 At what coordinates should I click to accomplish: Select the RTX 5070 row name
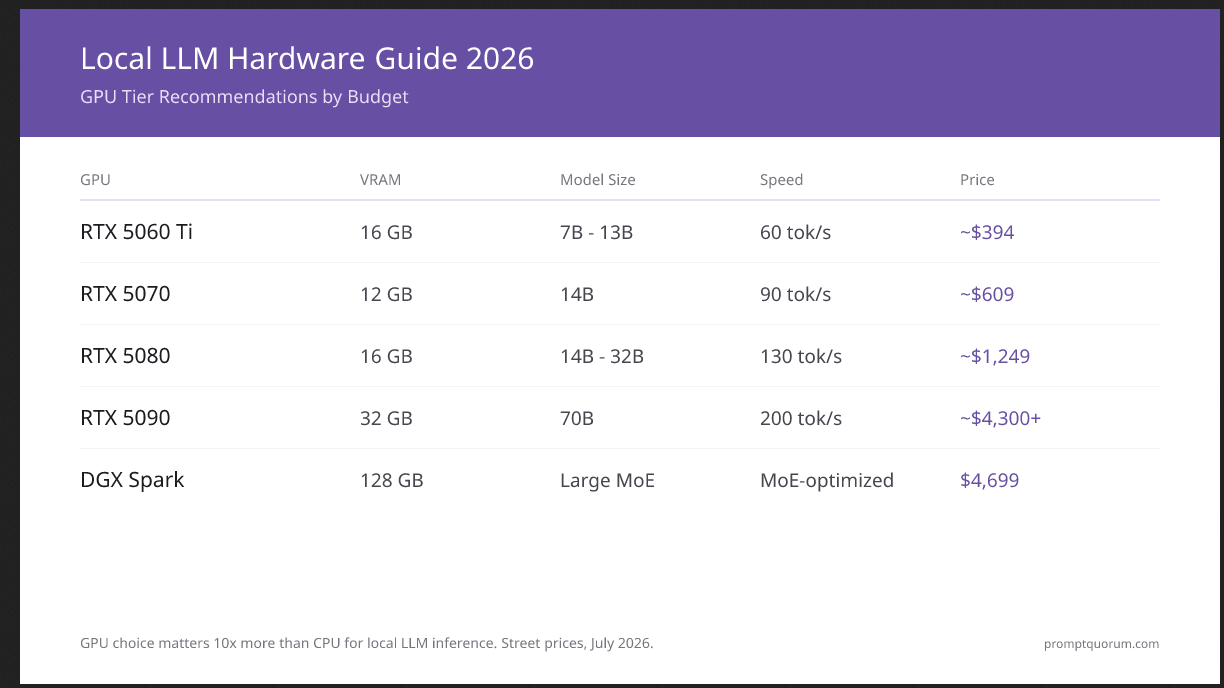click(125, 294)
